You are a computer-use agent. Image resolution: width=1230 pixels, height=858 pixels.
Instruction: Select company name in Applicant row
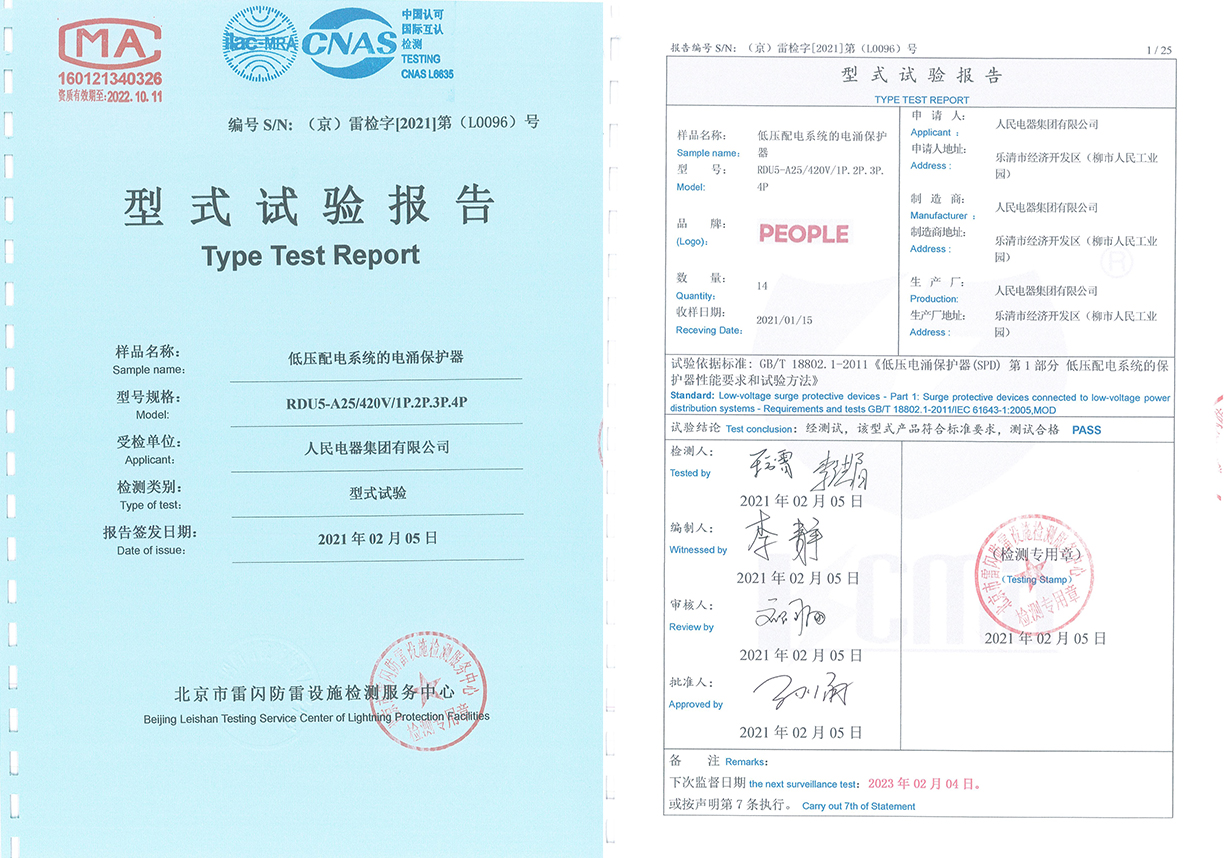(1047, 125)
